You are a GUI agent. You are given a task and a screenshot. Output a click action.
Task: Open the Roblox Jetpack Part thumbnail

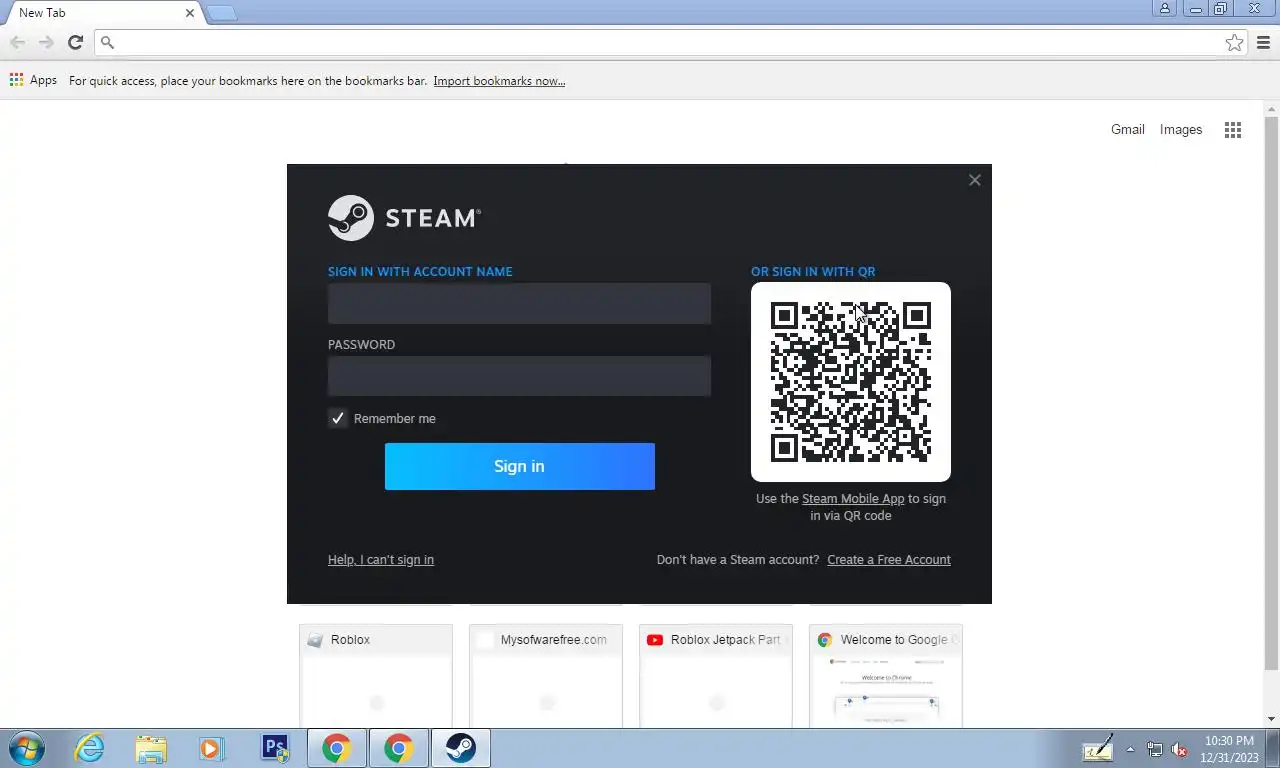click(716, 675)
